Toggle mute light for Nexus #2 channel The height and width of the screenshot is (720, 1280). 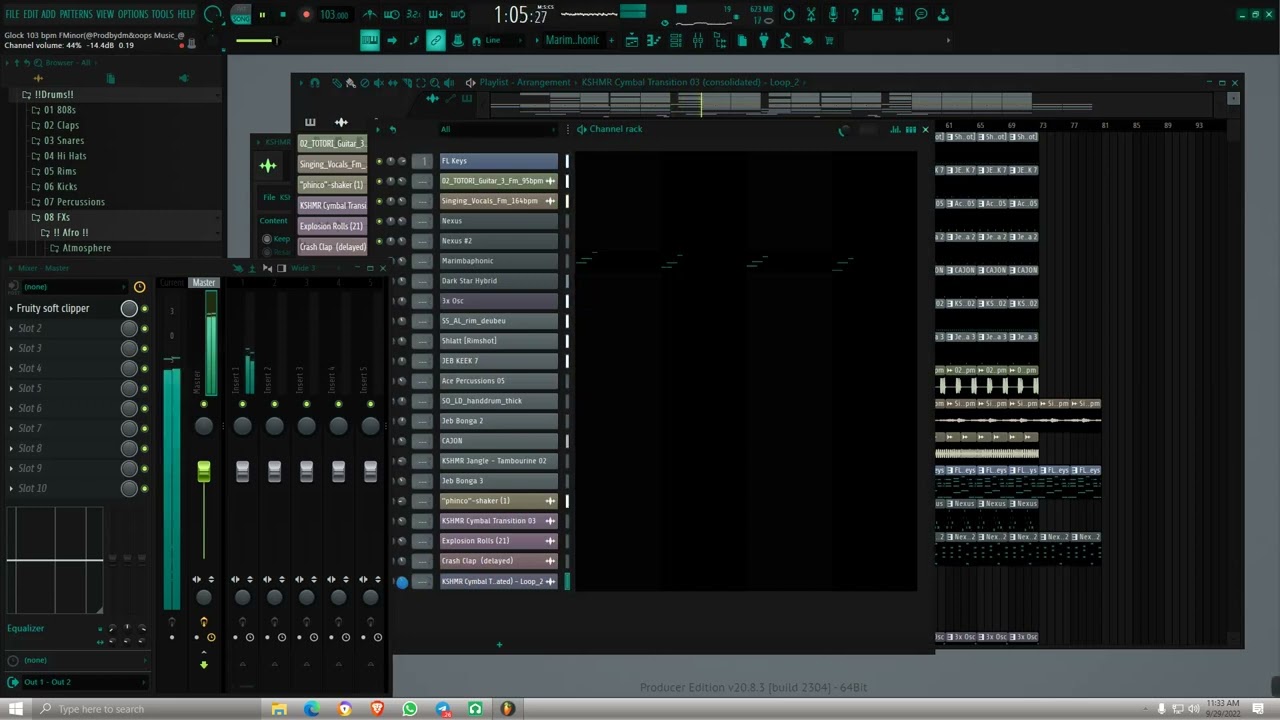click(x=379, y=241)
